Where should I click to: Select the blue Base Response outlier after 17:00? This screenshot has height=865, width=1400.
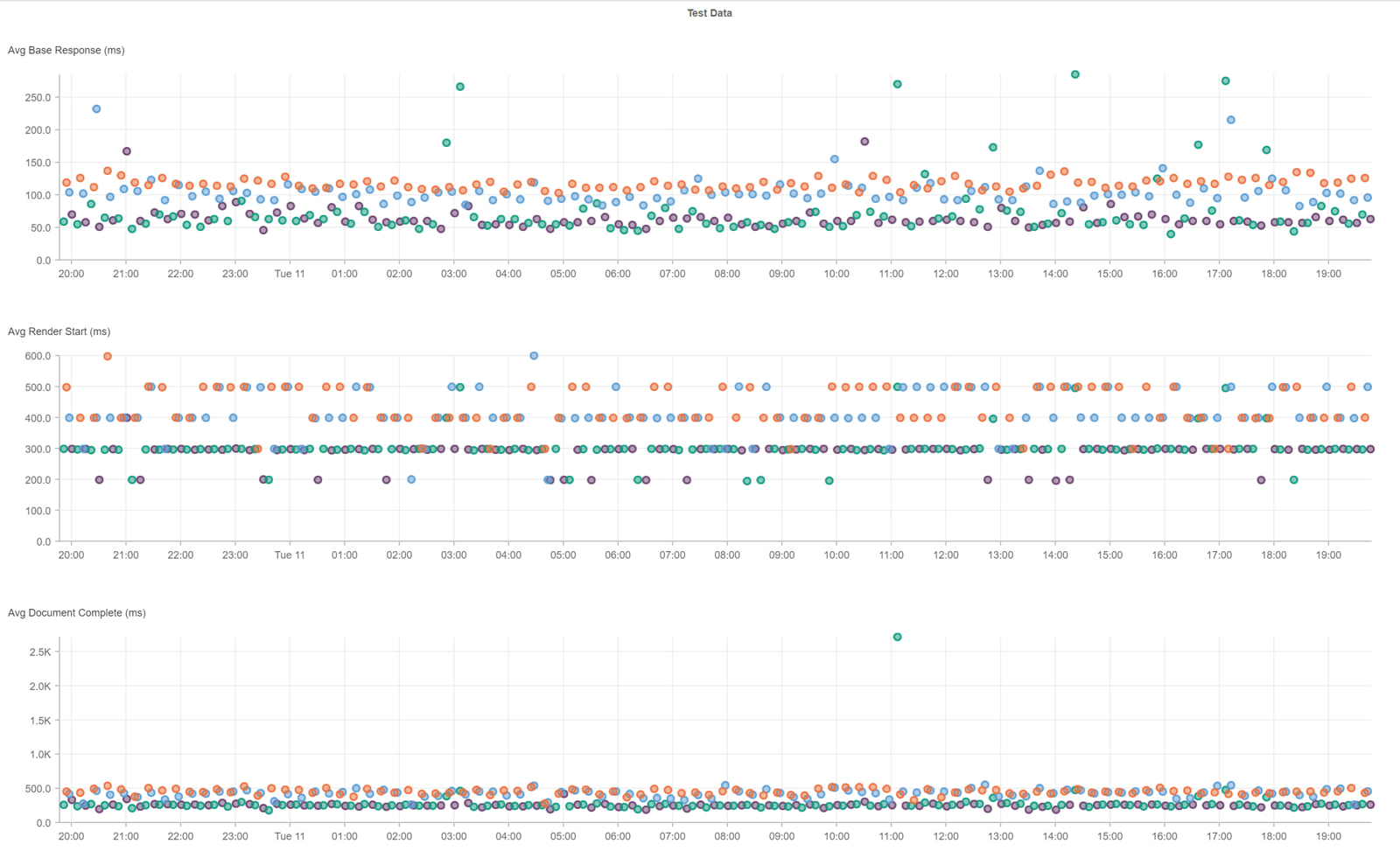click(1231, 121)
